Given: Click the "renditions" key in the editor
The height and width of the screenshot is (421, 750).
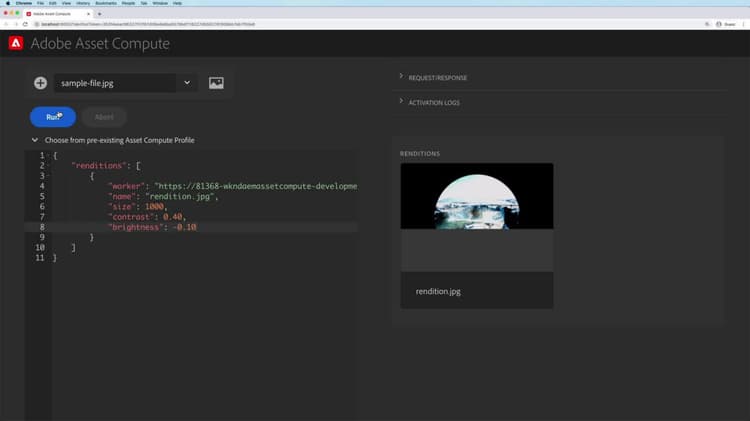Looking at the screenshot, I should coord(99,166).
